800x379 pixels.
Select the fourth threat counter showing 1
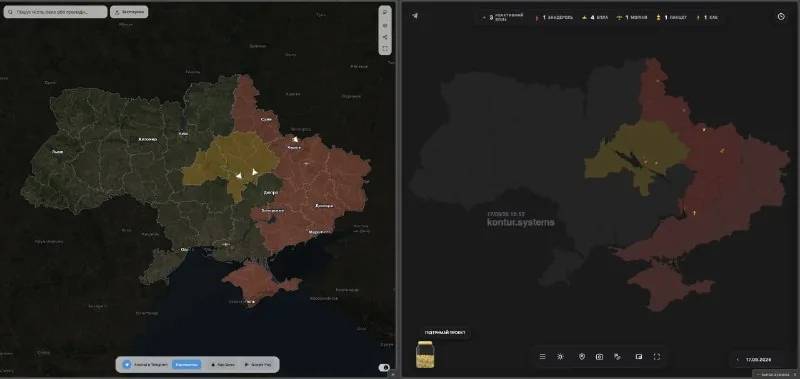click(632, 17)
